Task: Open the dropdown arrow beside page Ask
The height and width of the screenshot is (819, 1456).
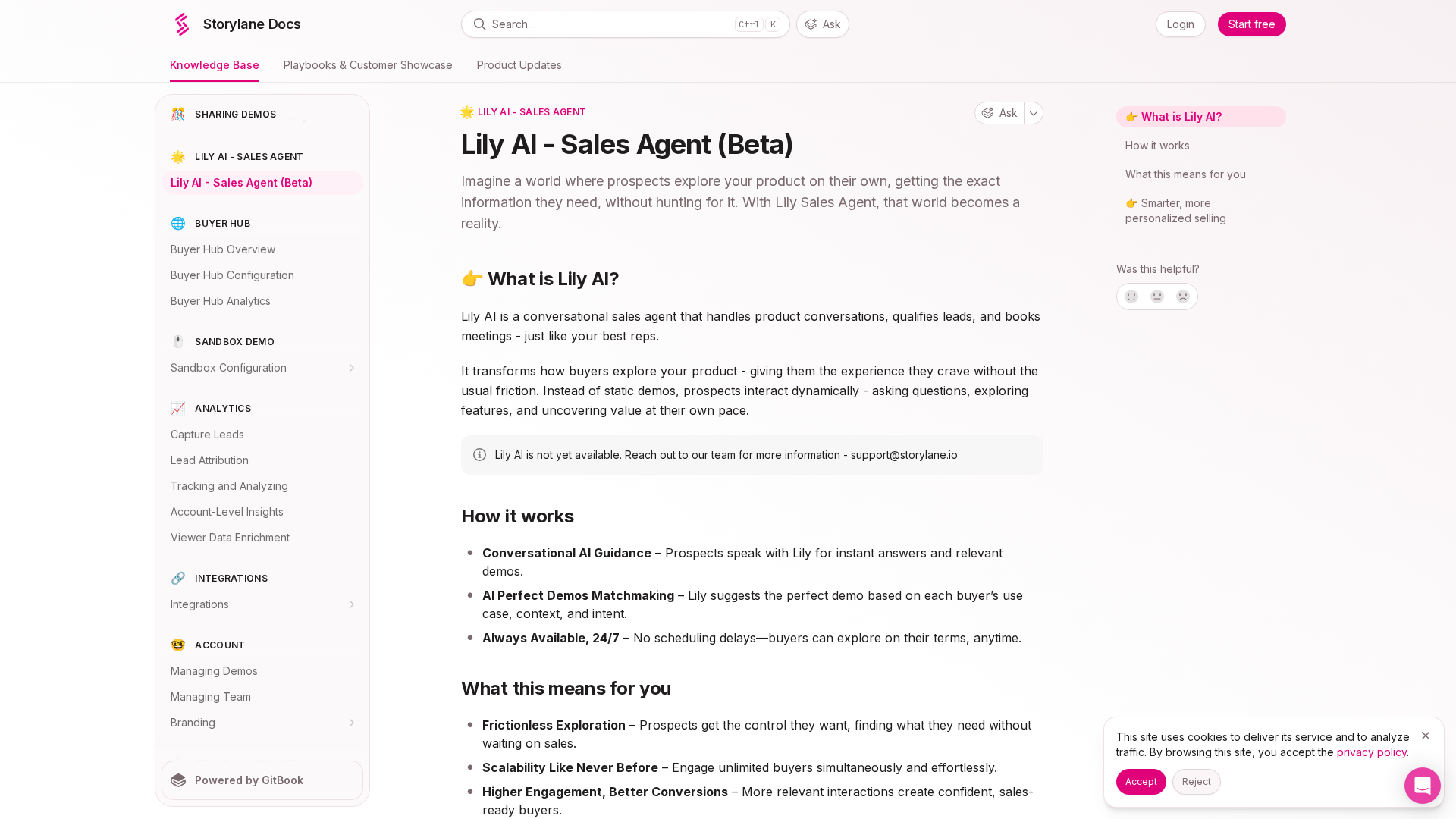Action: coord(1034,113)
